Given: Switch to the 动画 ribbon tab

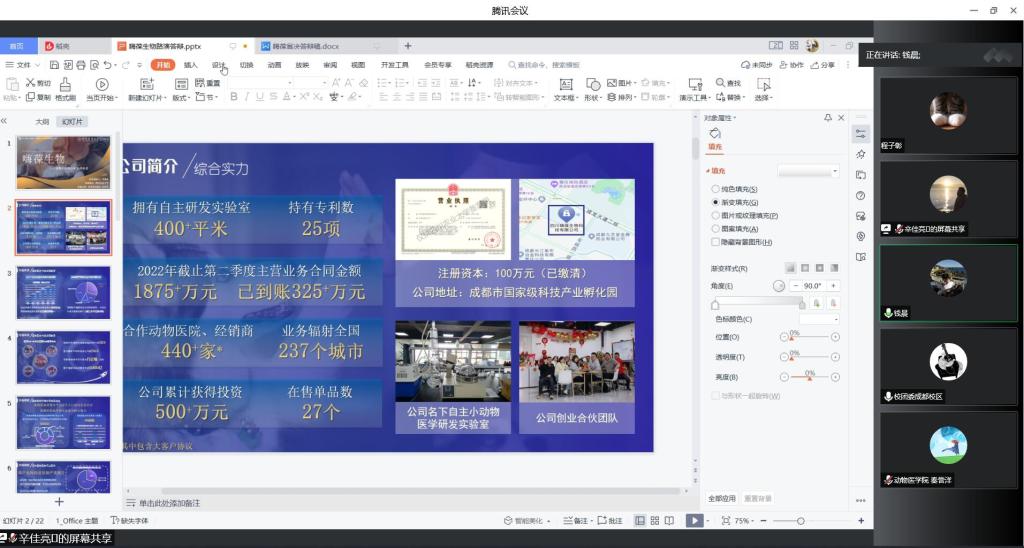Looking at the screenshot, I should tap(274, 65).
